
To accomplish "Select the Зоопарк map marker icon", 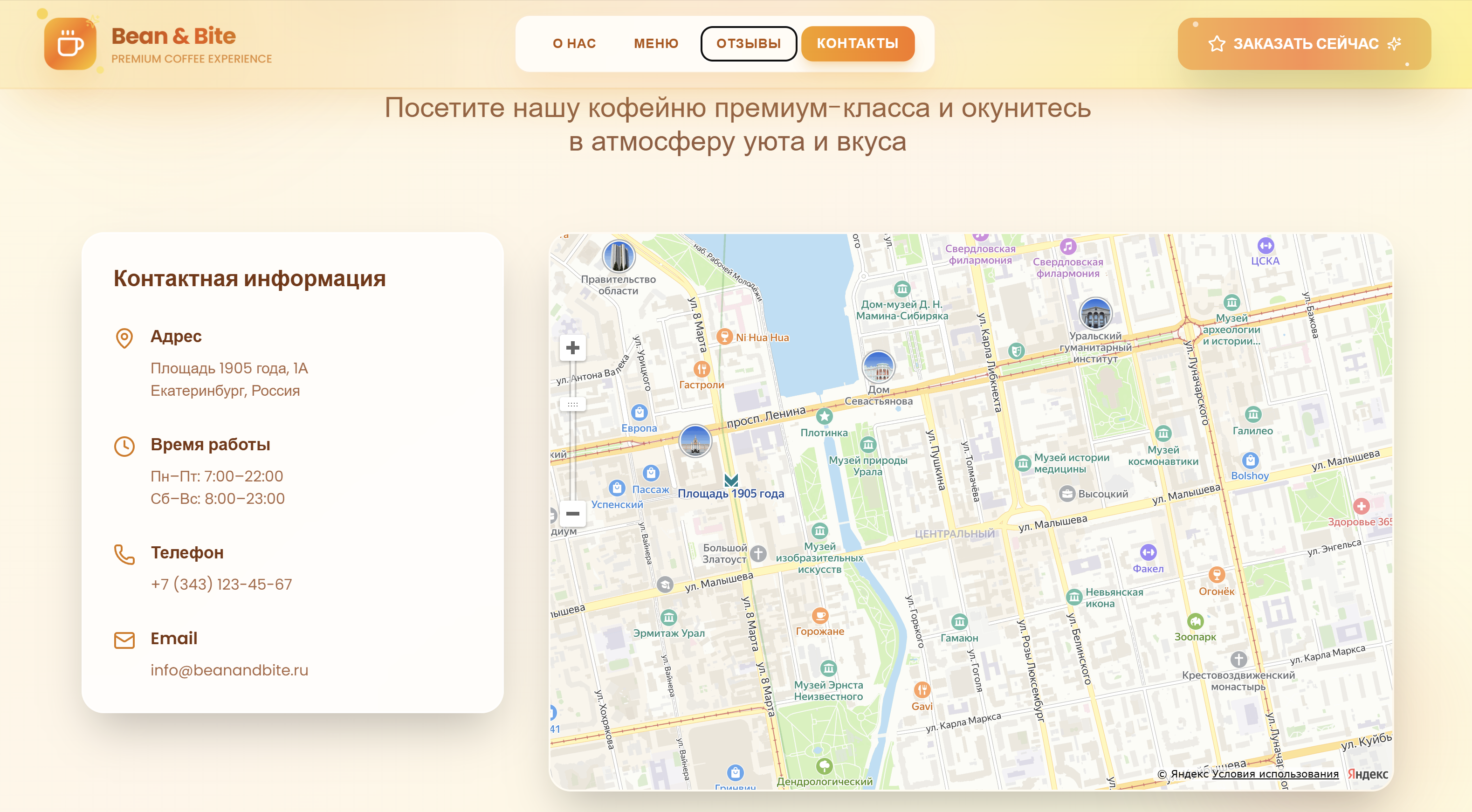I will pyautogui.click(x=1195, y=620).
